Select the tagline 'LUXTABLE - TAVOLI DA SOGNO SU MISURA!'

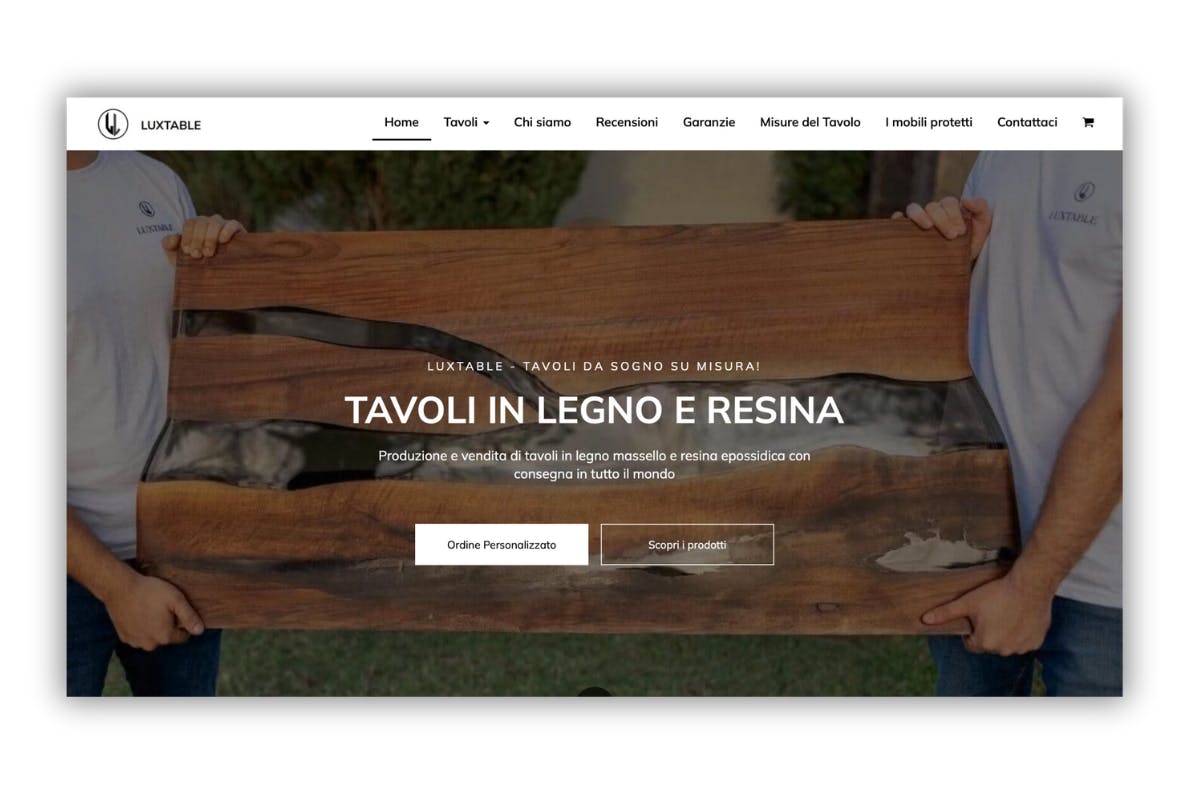click(594, 366)
